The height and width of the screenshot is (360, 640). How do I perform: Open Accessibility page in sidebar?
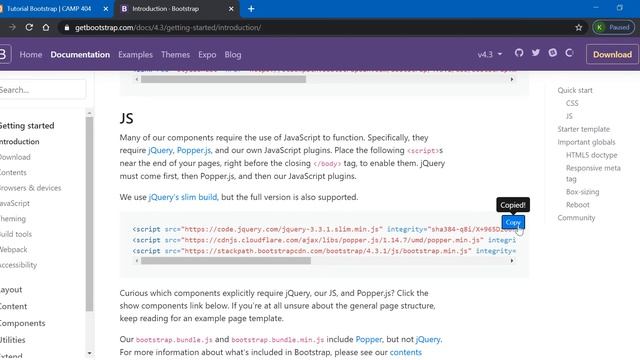(18, 265)
